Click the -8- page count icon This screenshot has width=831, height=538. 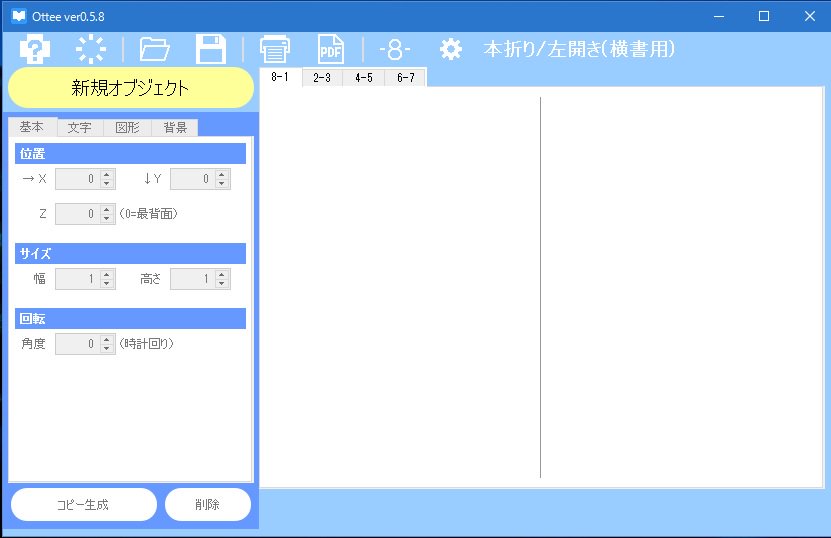394,50
